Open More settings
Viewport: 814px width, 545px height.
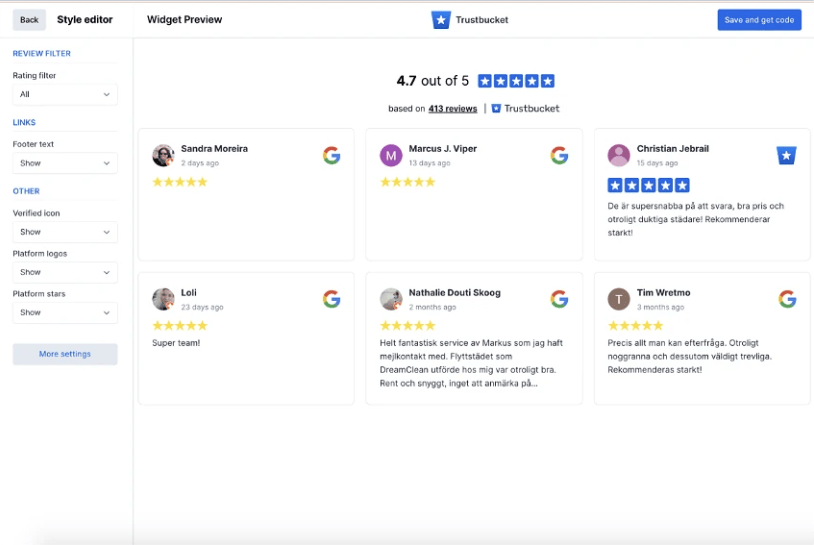coord(65,354)
